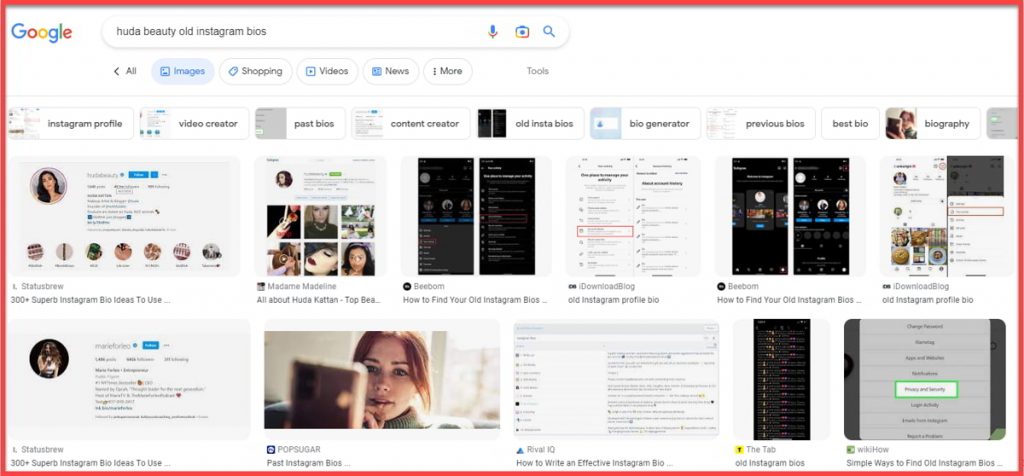Select the Images tab
This screenshot has width=1024, height=476.
(183, 71)
